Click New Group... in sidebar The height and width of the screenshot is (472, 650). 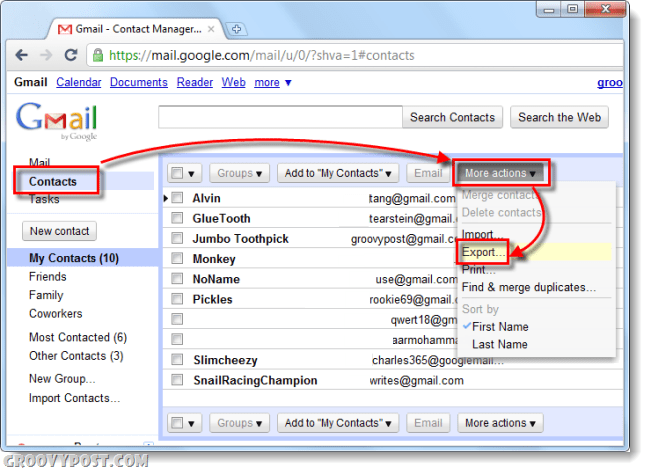(x=62, y=379)
